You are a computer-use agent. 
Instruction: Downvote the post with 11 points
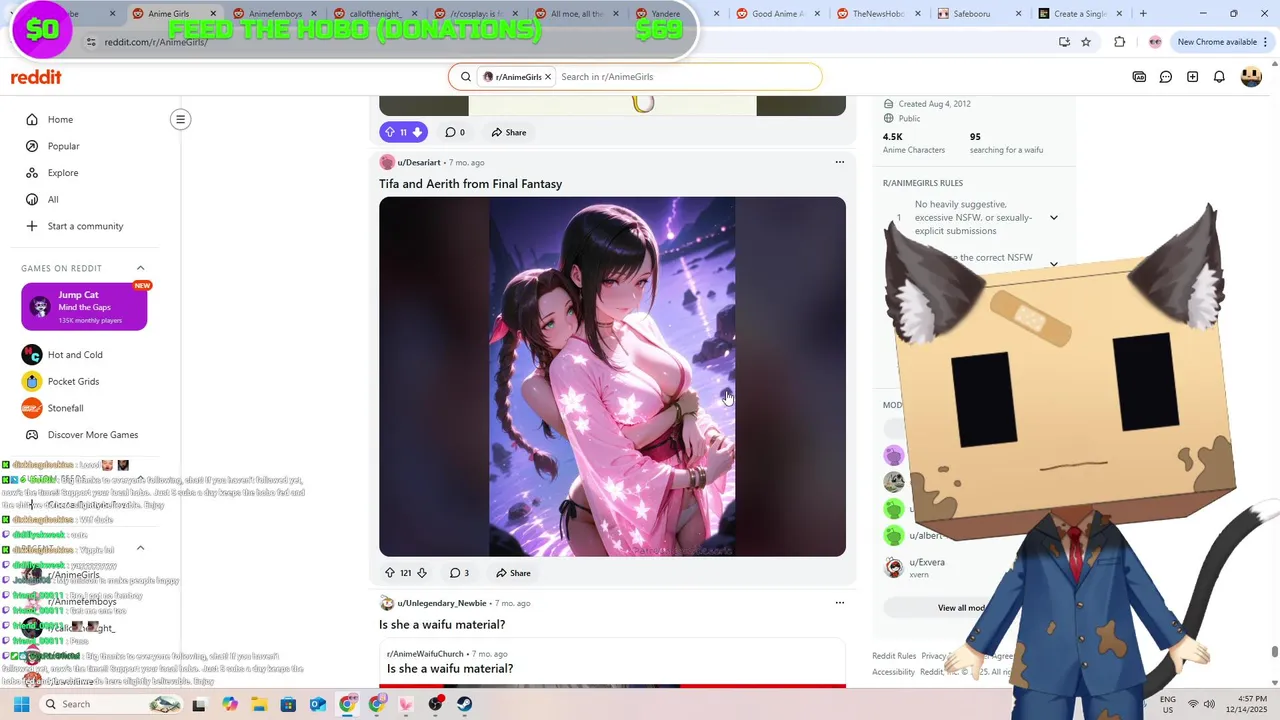417,132
